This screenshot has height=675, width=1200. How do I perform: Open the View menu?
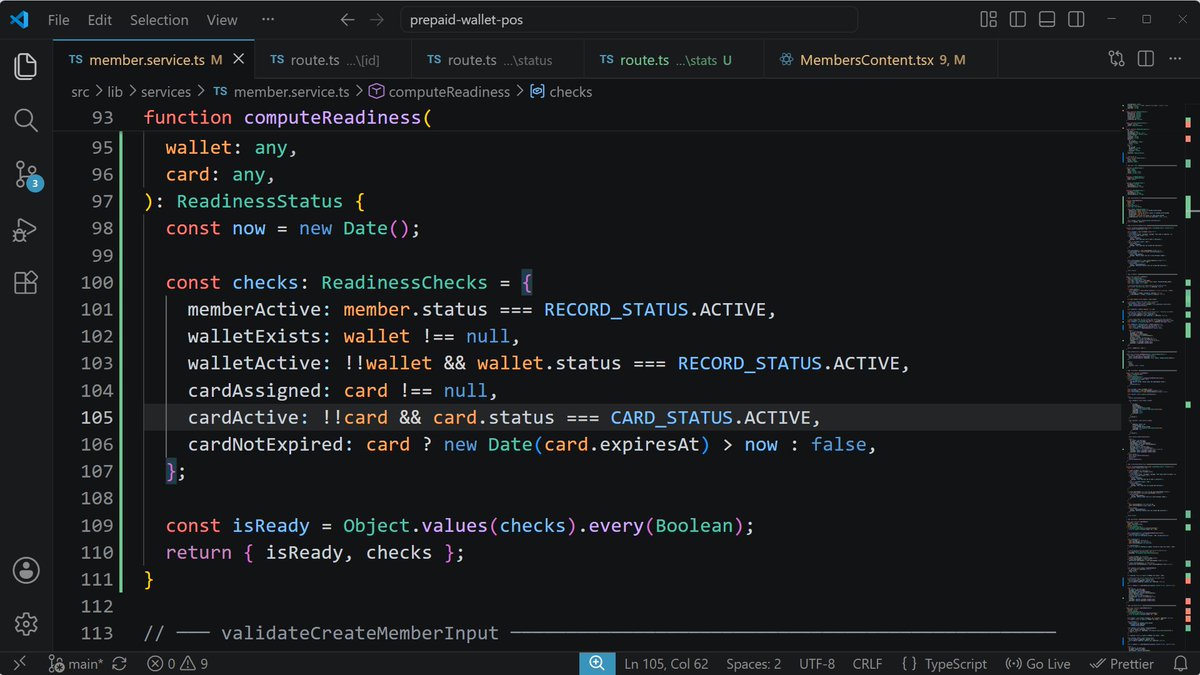point(222,19)
